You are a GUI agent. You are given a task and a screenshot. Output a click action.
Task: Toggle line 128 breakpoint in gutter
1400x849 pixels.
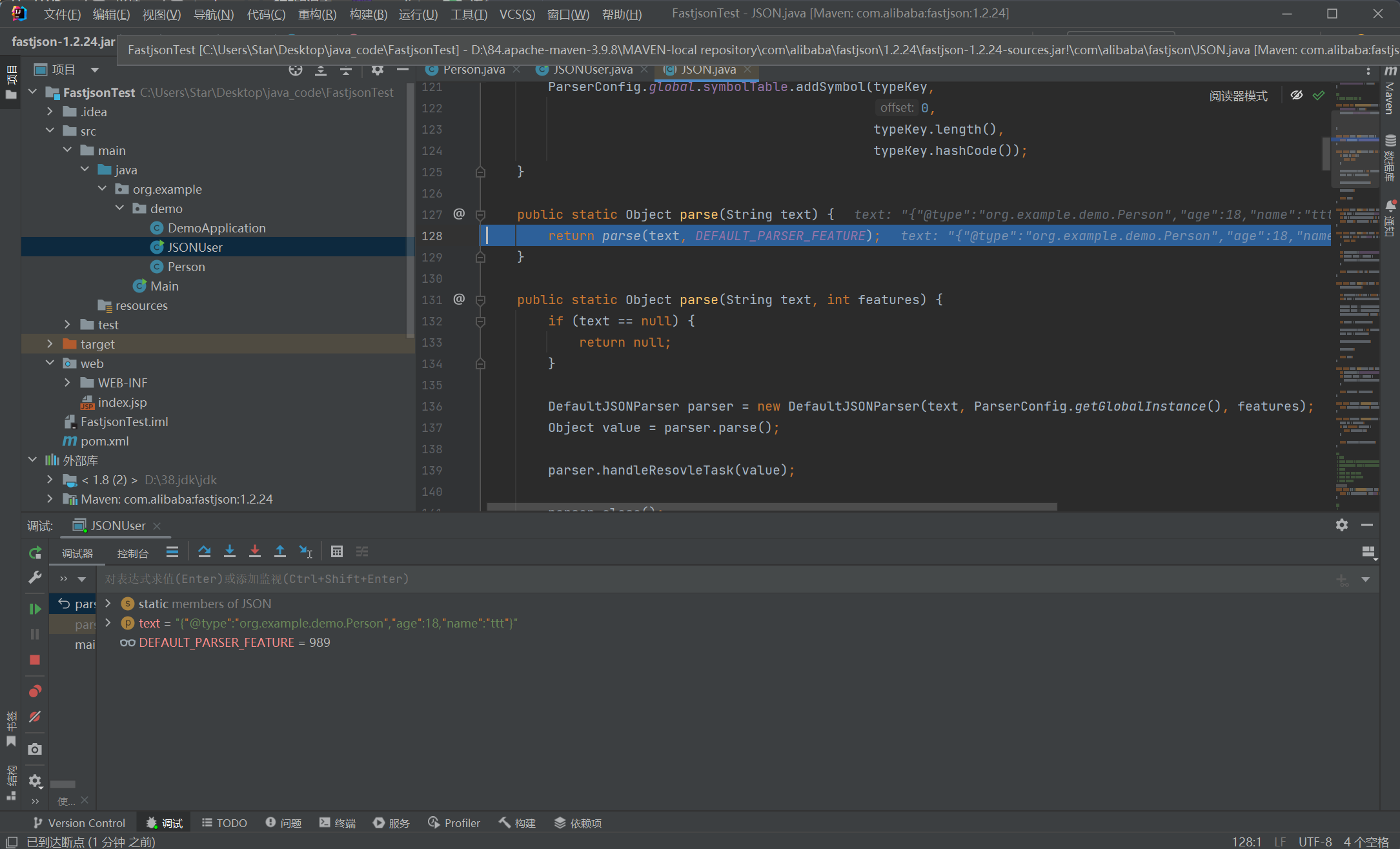[460, 236]
